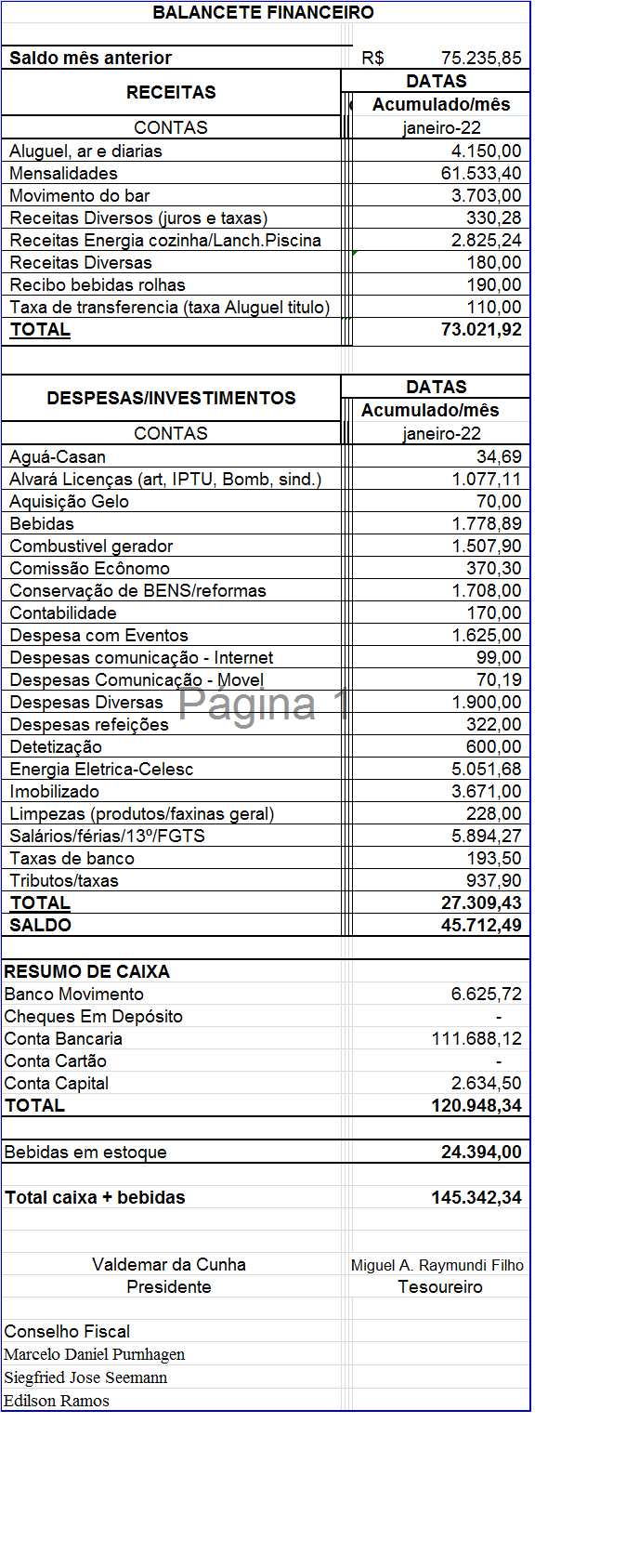The image size is (639, 1568).
Task: Select the 'Contabilidade' cell
Action: pyautogui.click(x=171, y=613)
